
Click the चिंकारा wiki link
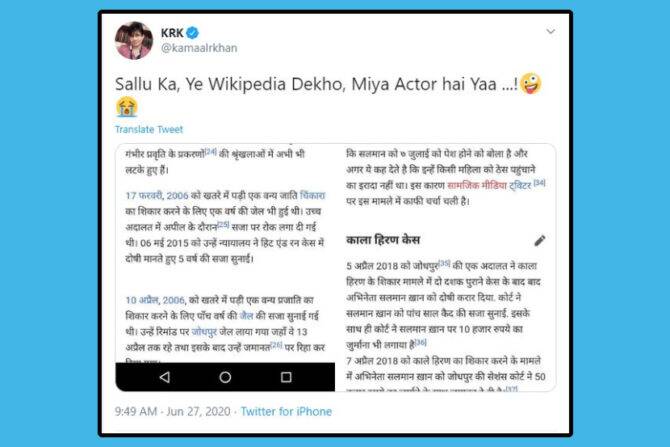pyautogui.click(x=312, y=196)
